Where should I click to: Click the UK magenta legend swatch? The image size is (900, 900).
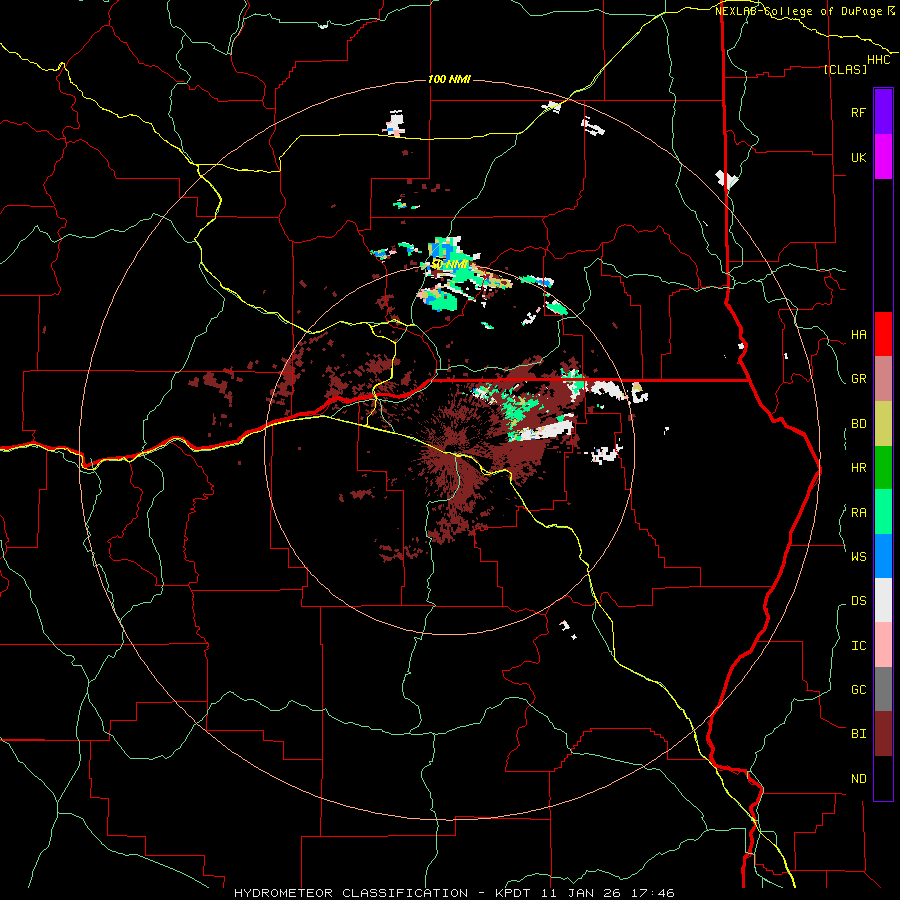coord(883,157)
